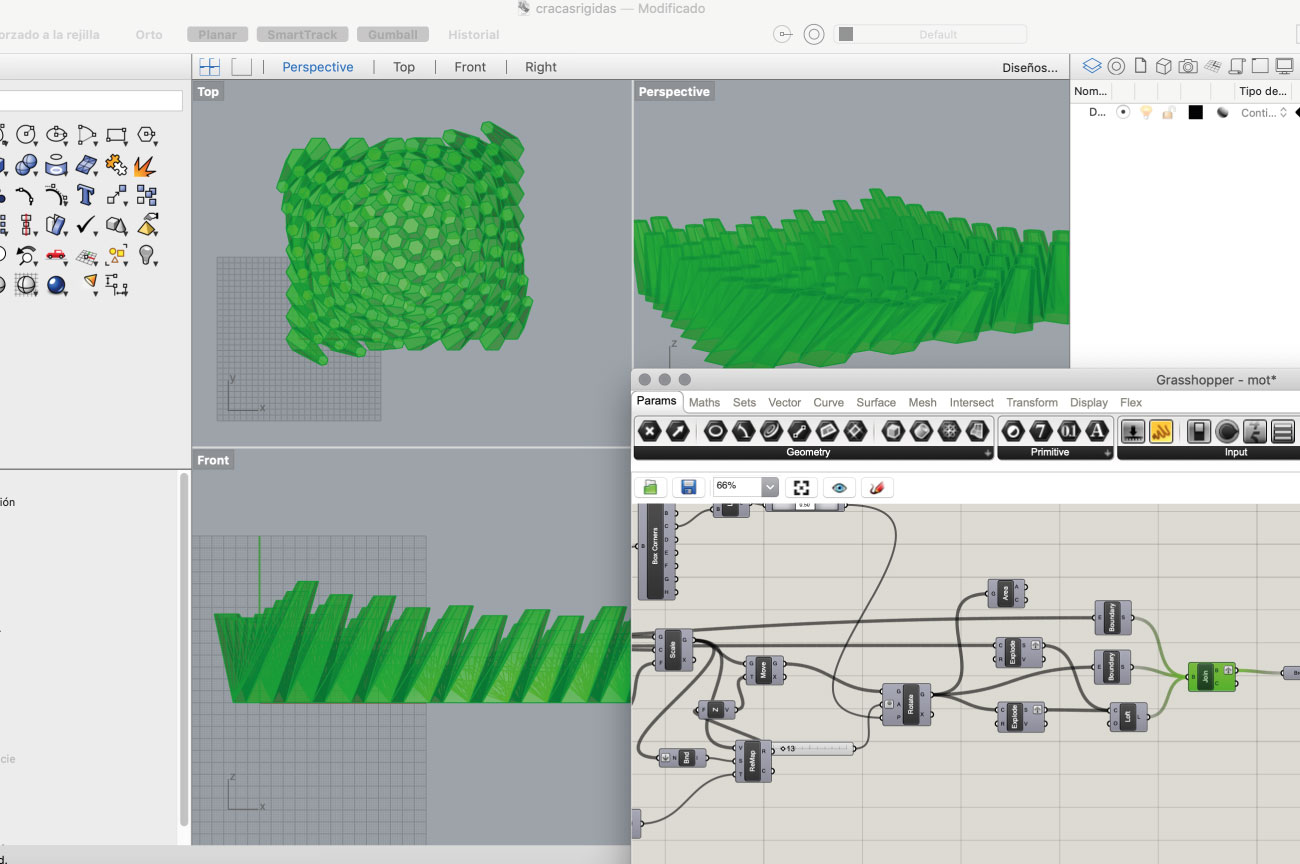Click the Grasshopper open file icon
Viewport: 1300px width, 864px height.
[x=650, y=487]
